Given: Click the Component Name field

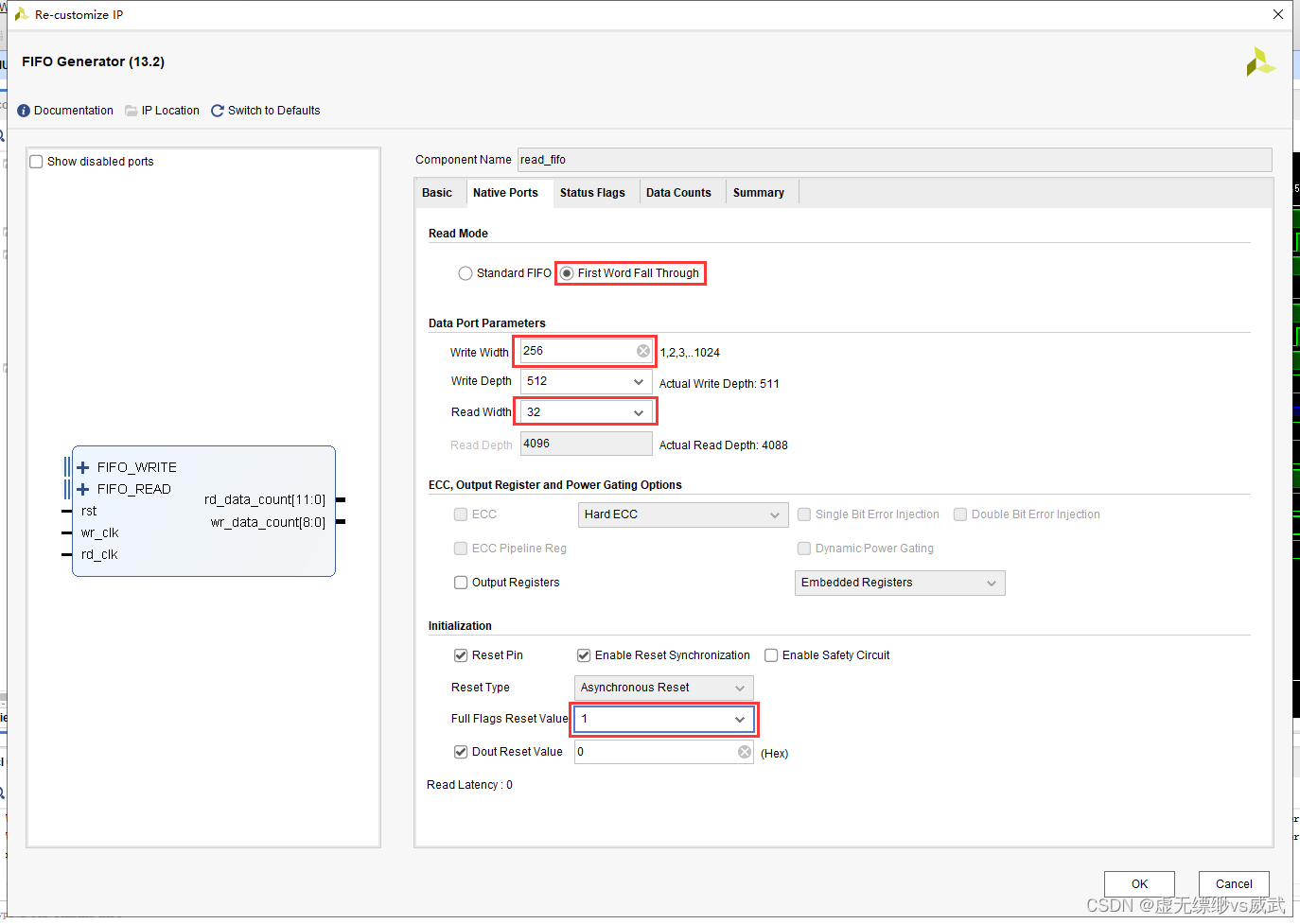Looking at the screenshot, I should coord(894,160).
